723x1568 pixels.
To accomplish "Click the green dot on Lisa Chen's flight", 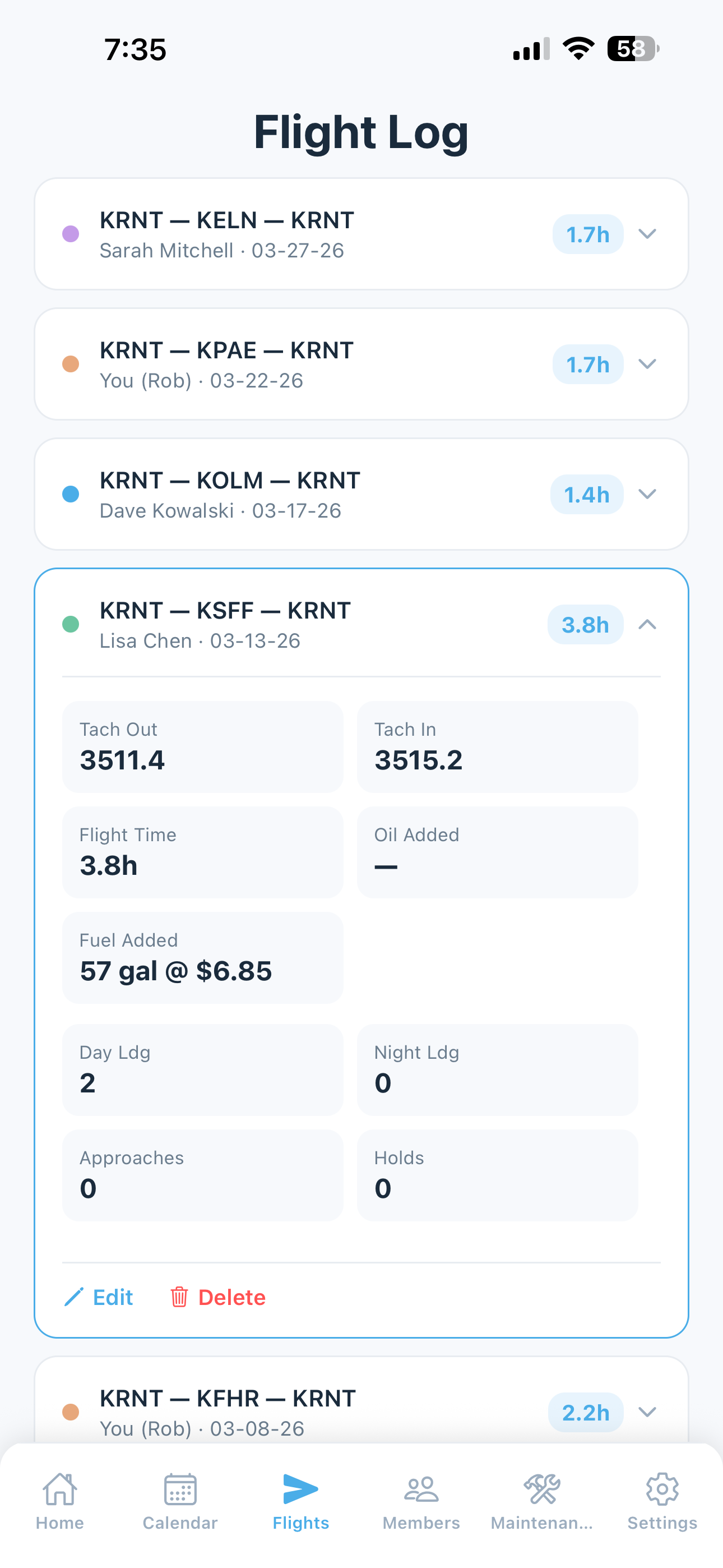I will point(71,625).
